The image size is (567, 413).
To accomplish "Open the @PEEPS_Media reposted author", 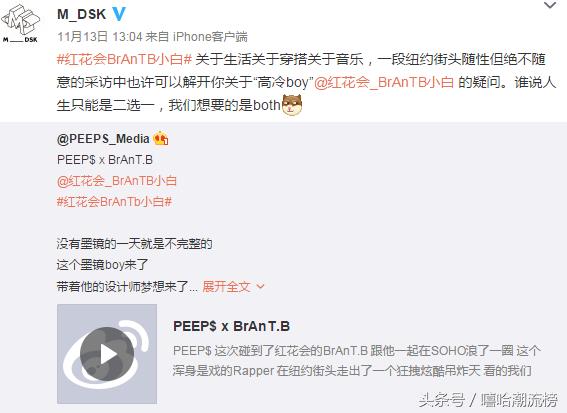I will point(103,139).
